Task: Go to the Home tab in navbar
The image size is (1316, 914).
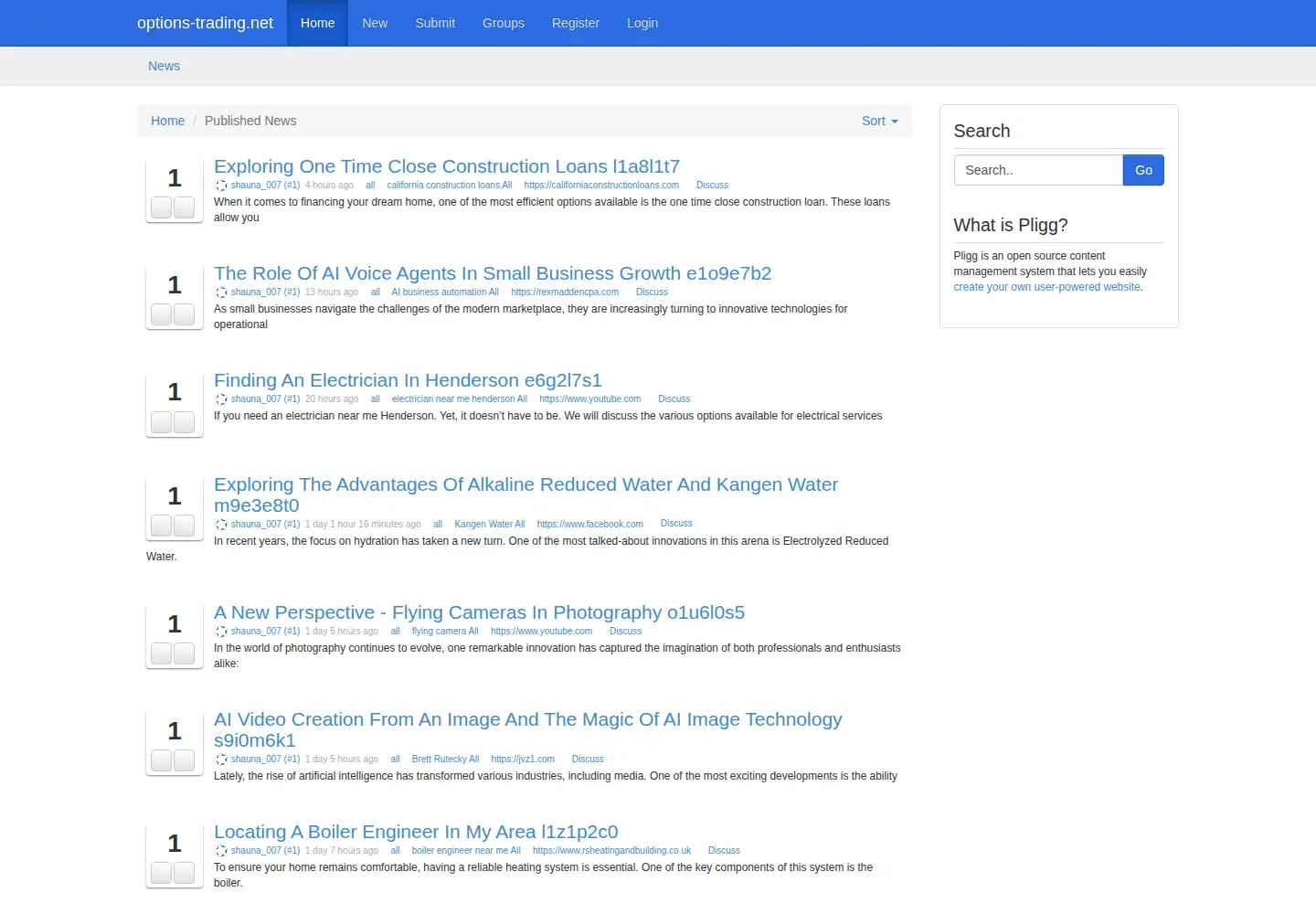Action: [x=317, y=23]
